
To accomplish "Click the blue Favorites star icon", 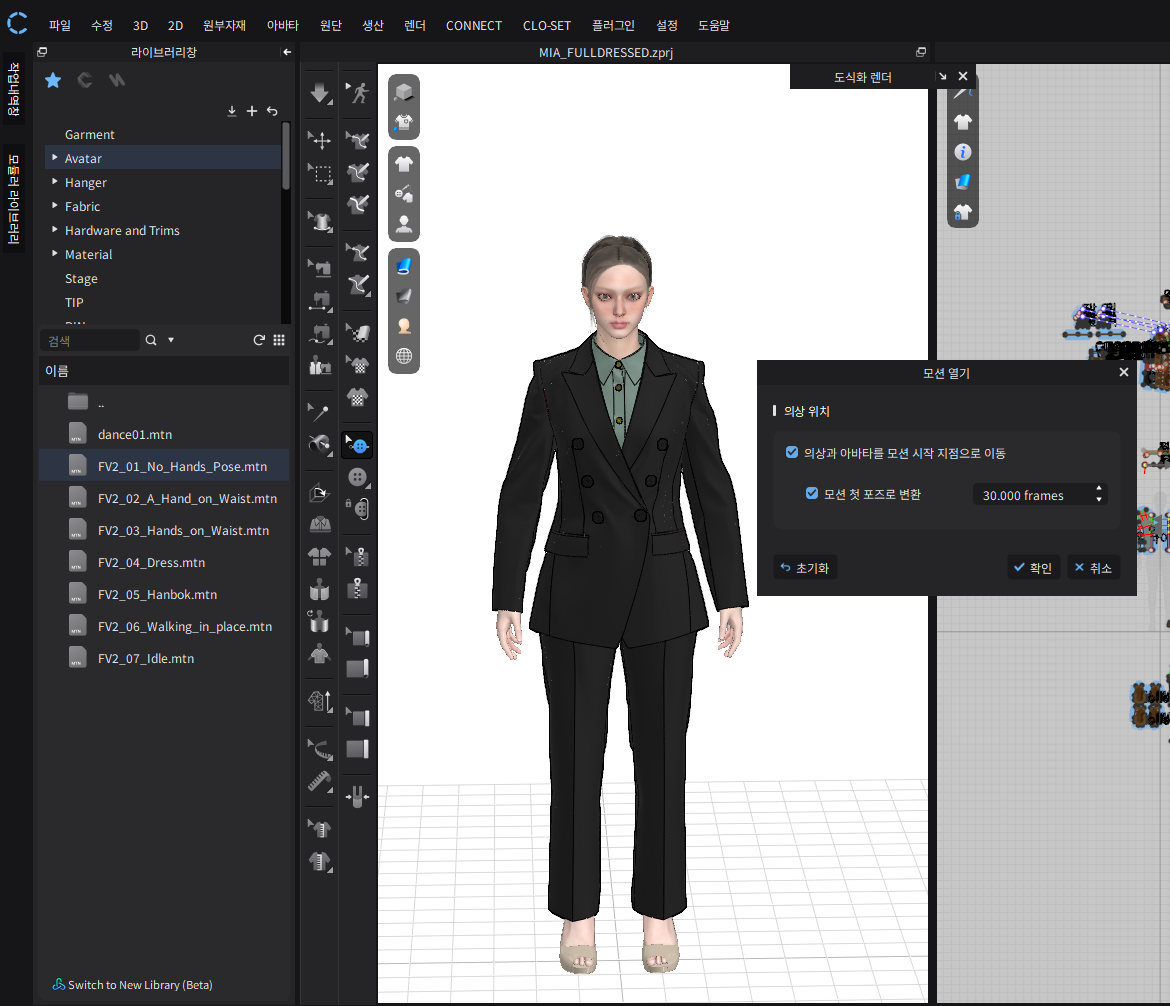I will pyautogui.click(x=54, y=81).
